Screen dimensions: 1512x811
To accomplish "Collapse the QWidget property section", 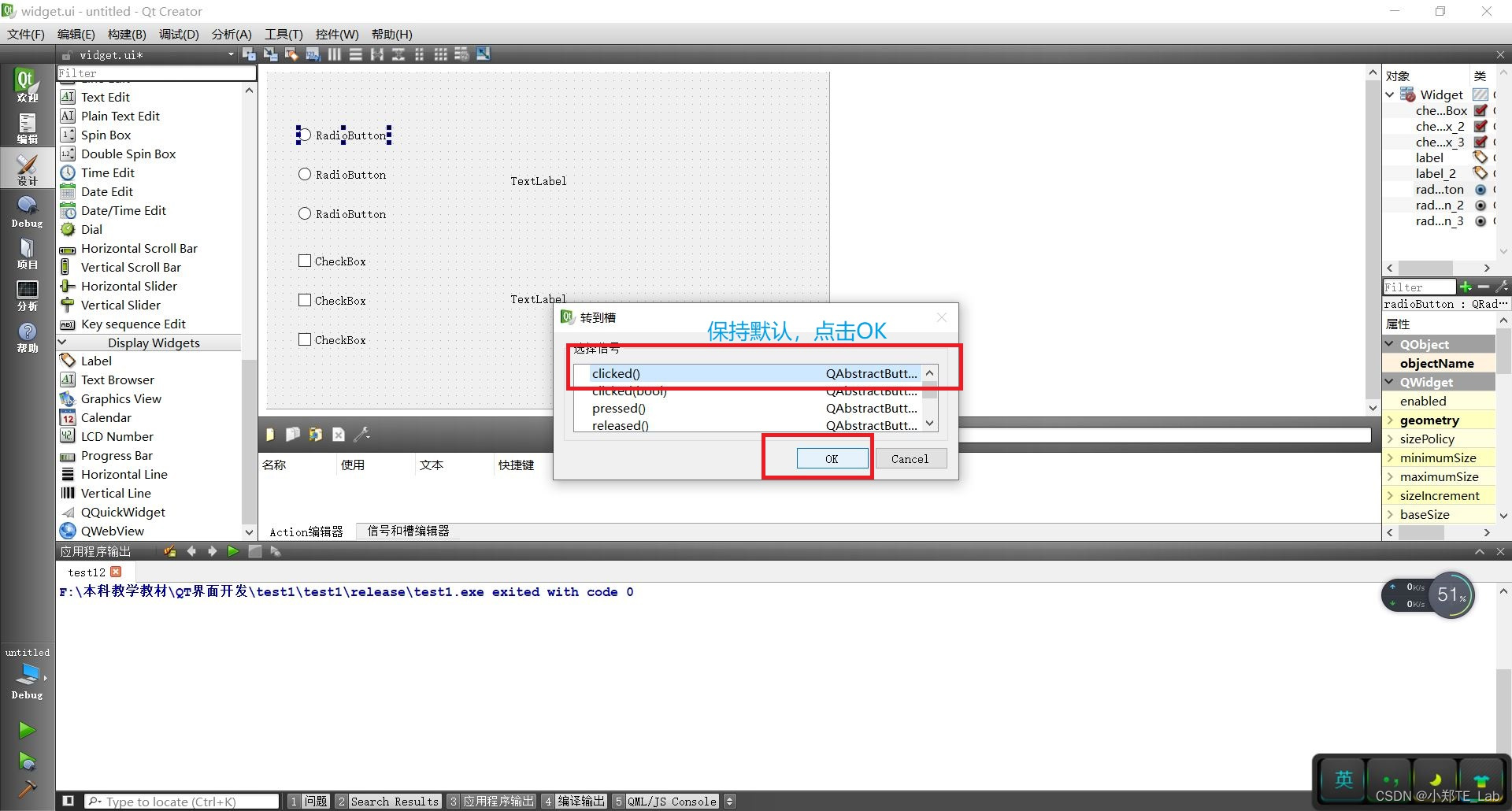I will pos(1391,382).
